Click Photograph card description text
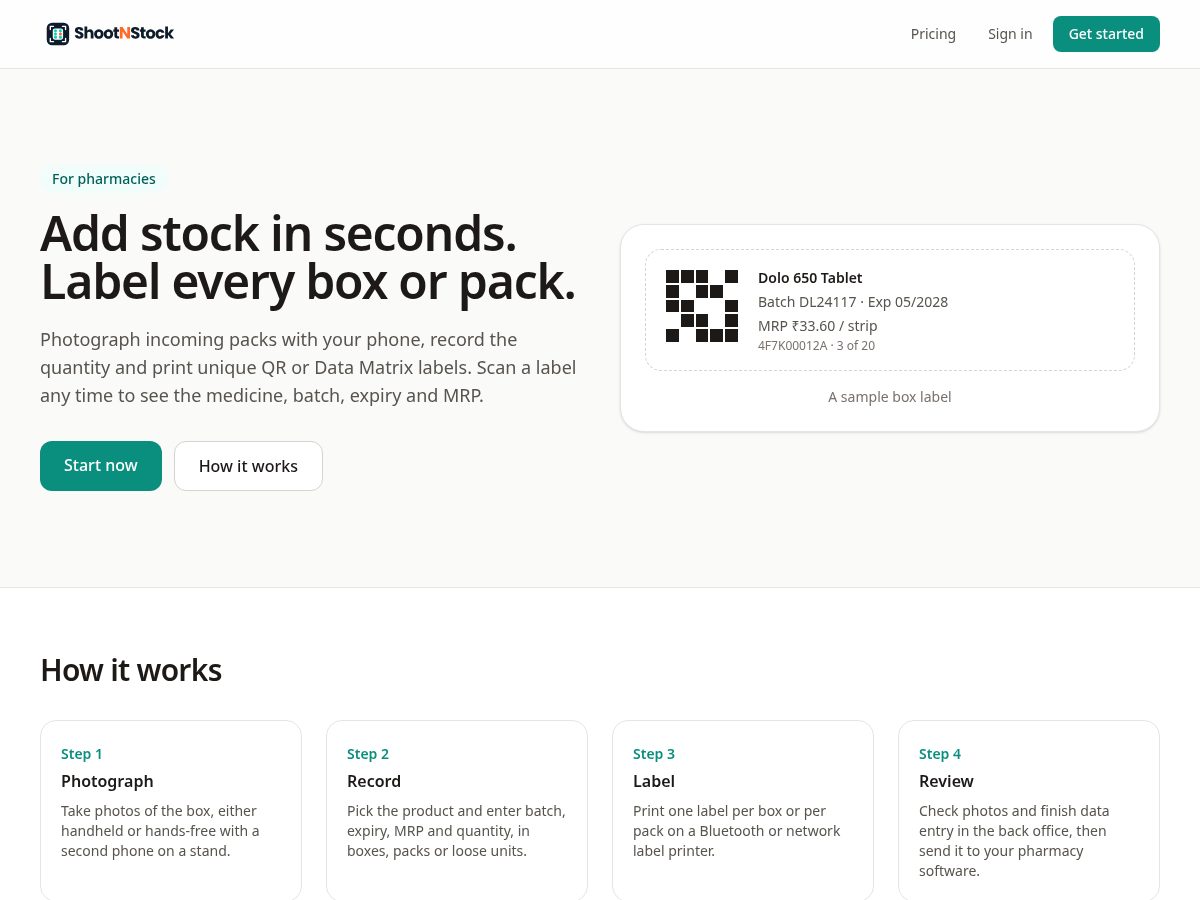 pos(160,831)
